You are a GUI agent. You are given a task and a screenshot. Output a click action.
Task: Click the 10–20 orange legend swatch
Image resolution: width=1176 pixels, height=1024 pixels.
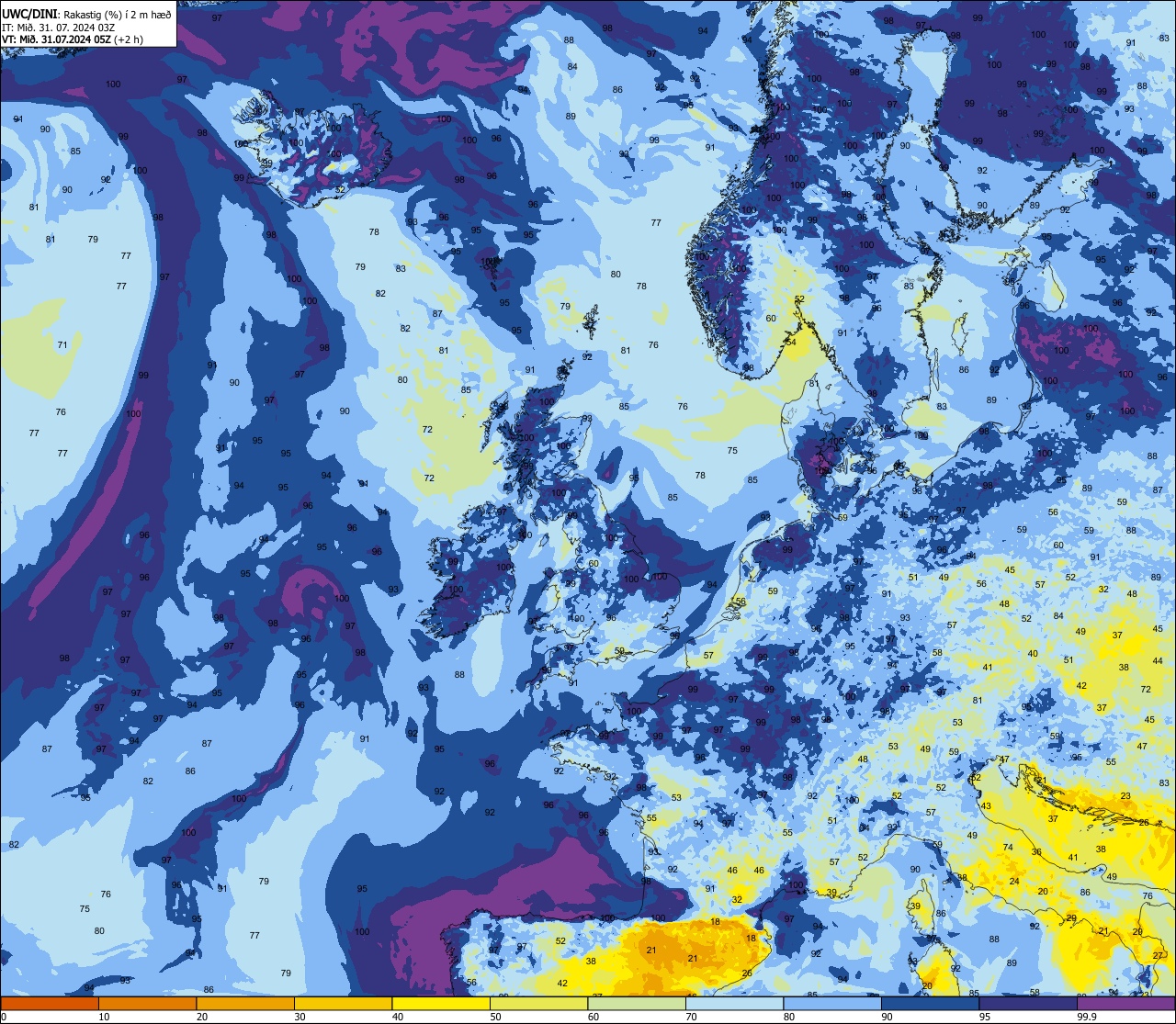coord(147,1003)
